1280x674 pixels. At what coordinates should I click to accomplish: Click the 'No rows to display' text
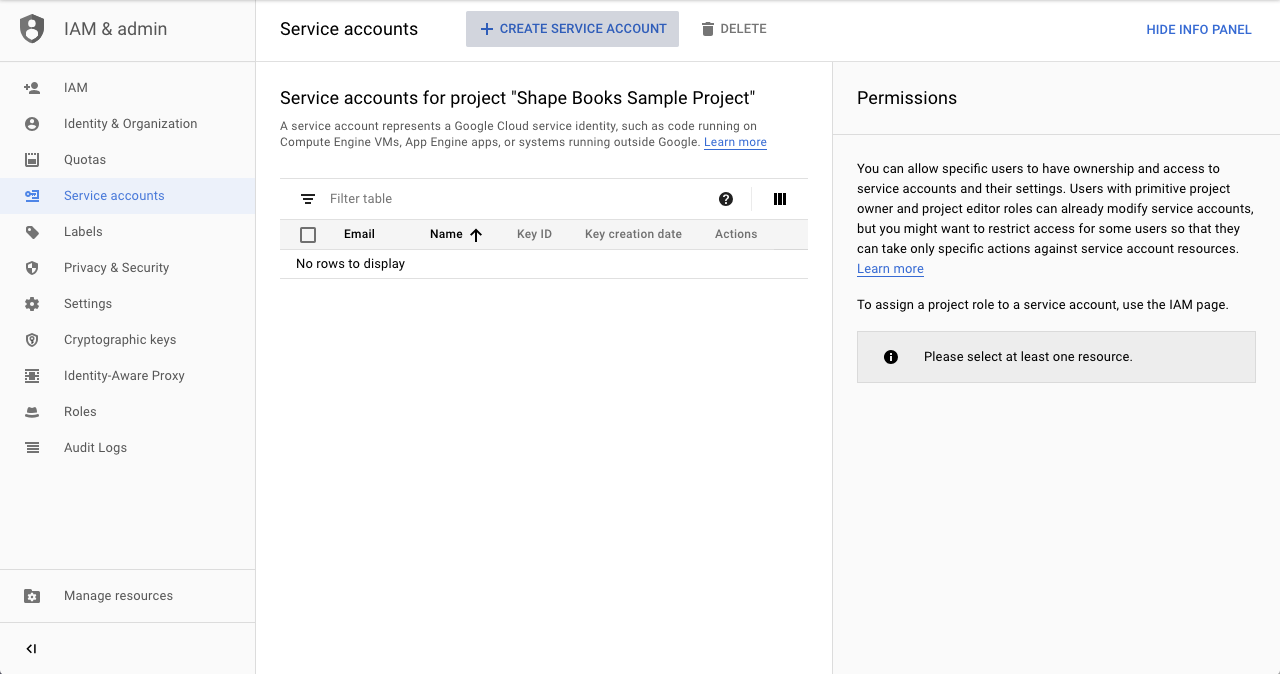(x=350, y=264)
